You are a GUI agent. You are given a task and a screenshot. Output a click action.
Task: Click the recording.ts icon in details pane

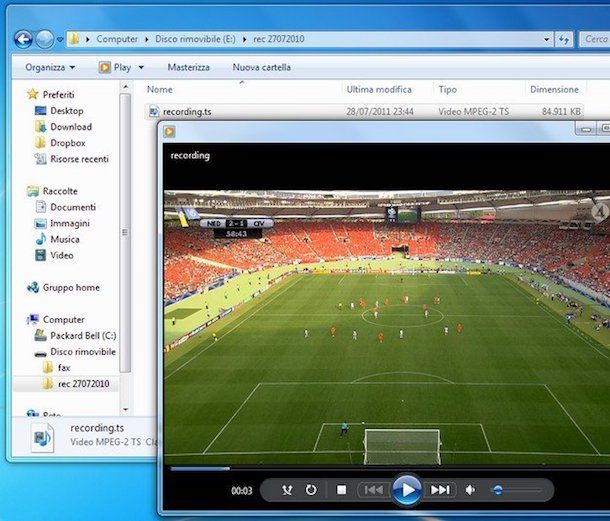click(42, 438)
